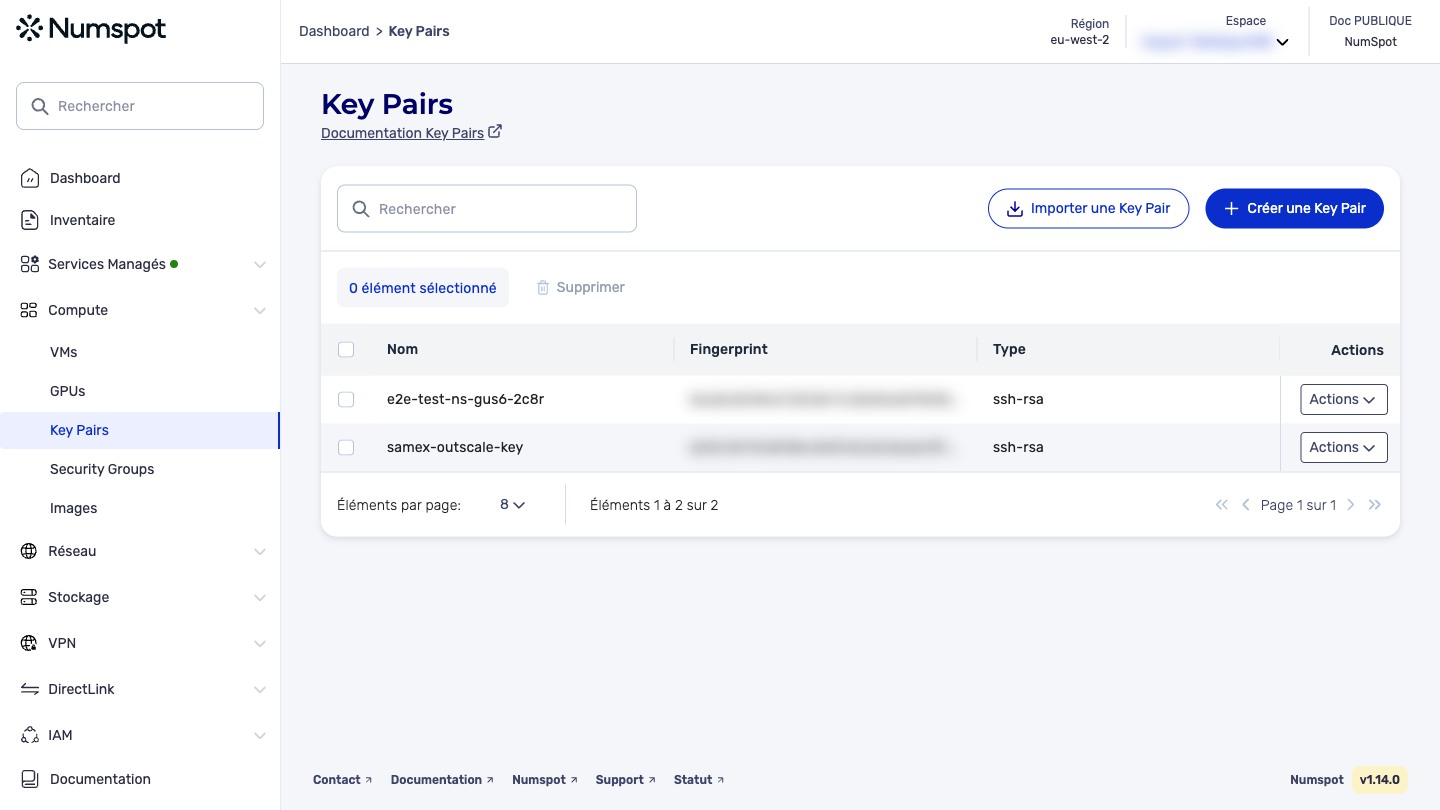Screen dimensions: 1440x810
Task: Click the Services Managés icon
Action: (30, 264)
